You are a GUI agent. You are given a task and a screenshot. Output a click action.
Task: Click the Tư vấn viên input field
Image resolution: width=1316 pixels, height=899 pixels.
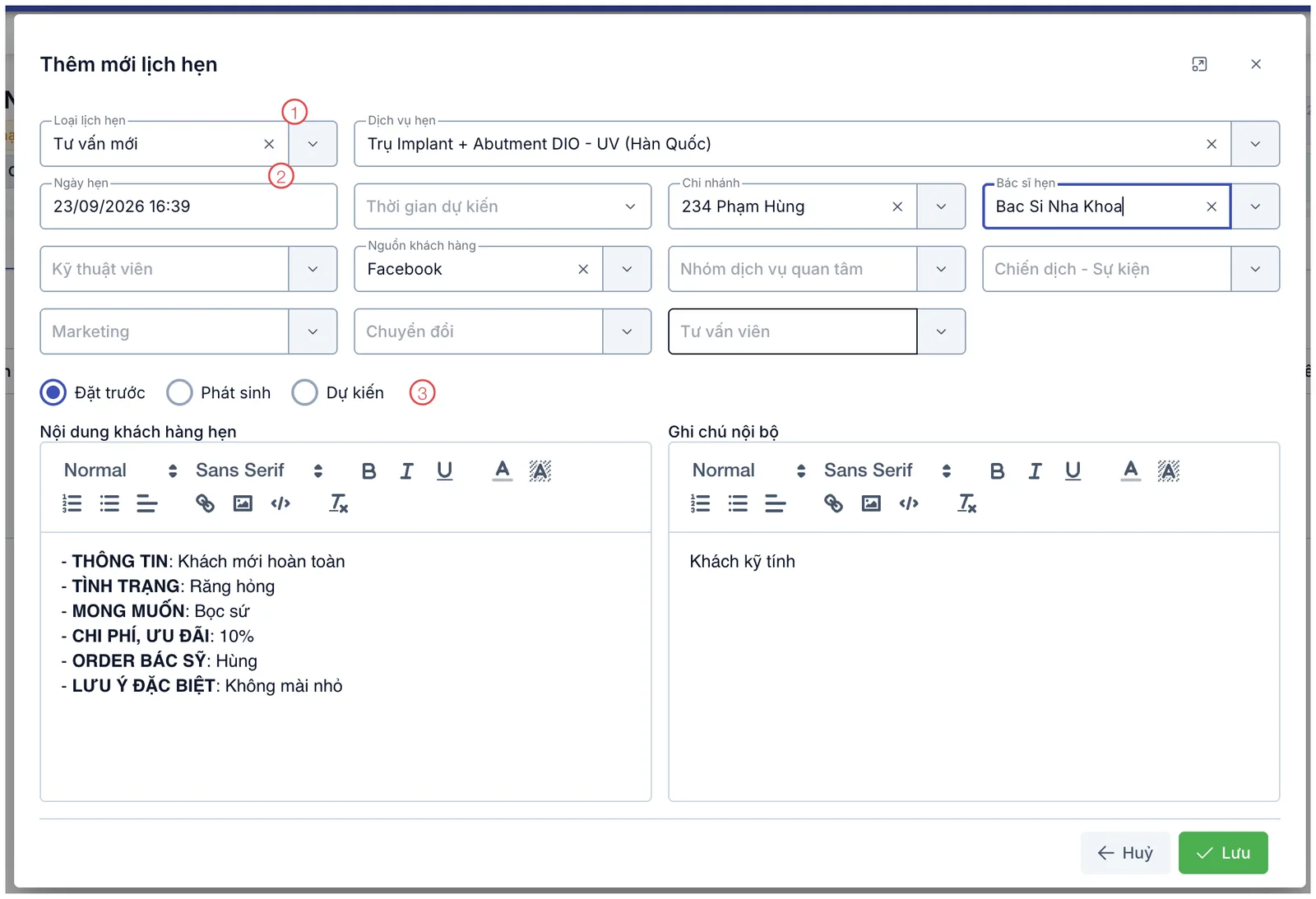(793, 331)
